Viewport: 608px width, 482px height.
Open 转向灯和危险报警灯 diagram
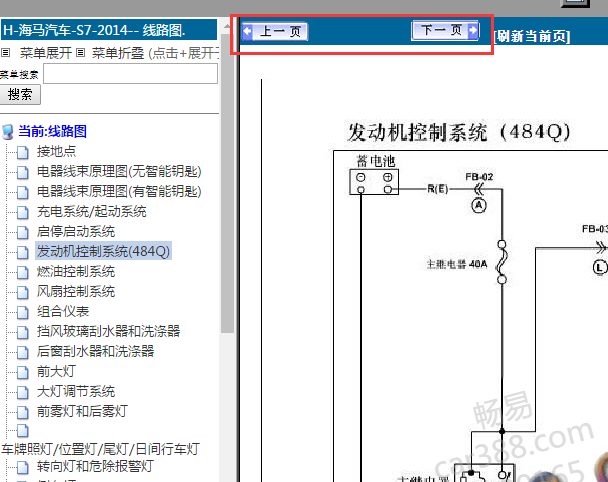pos(95,466)
